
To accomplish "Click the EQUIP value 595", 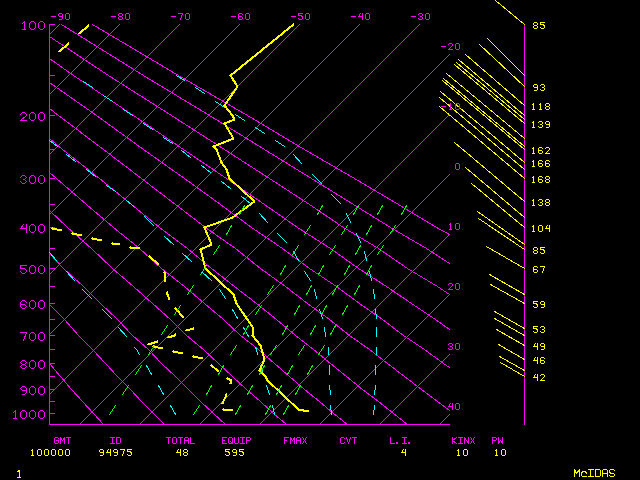I will tap(232, 452).
